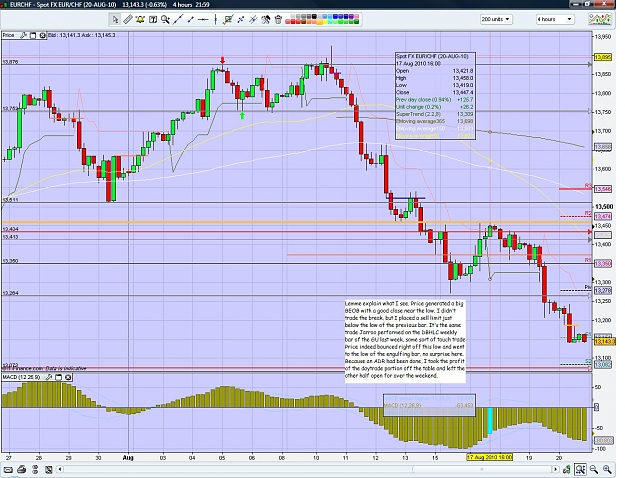Click the 13,264 horizontal level label
This screenshot has width=625, height=478.
[10, 293]
